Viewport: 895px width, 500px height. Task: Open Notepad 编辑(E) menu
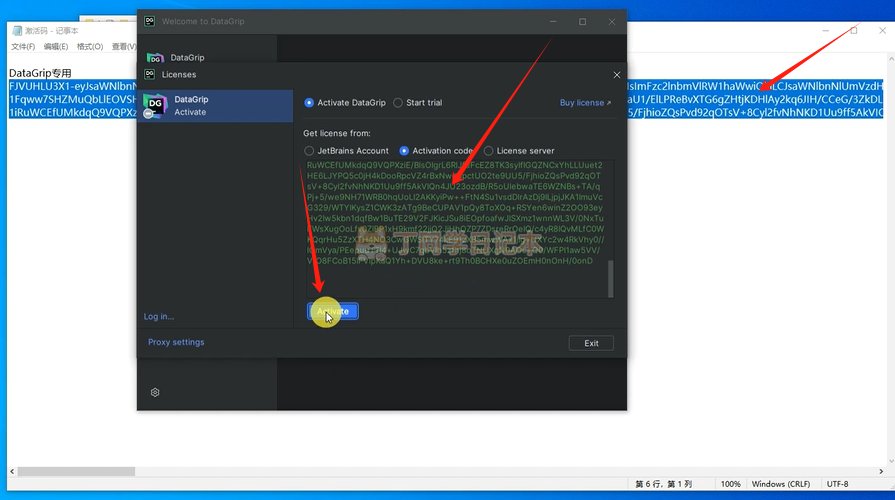55,46
